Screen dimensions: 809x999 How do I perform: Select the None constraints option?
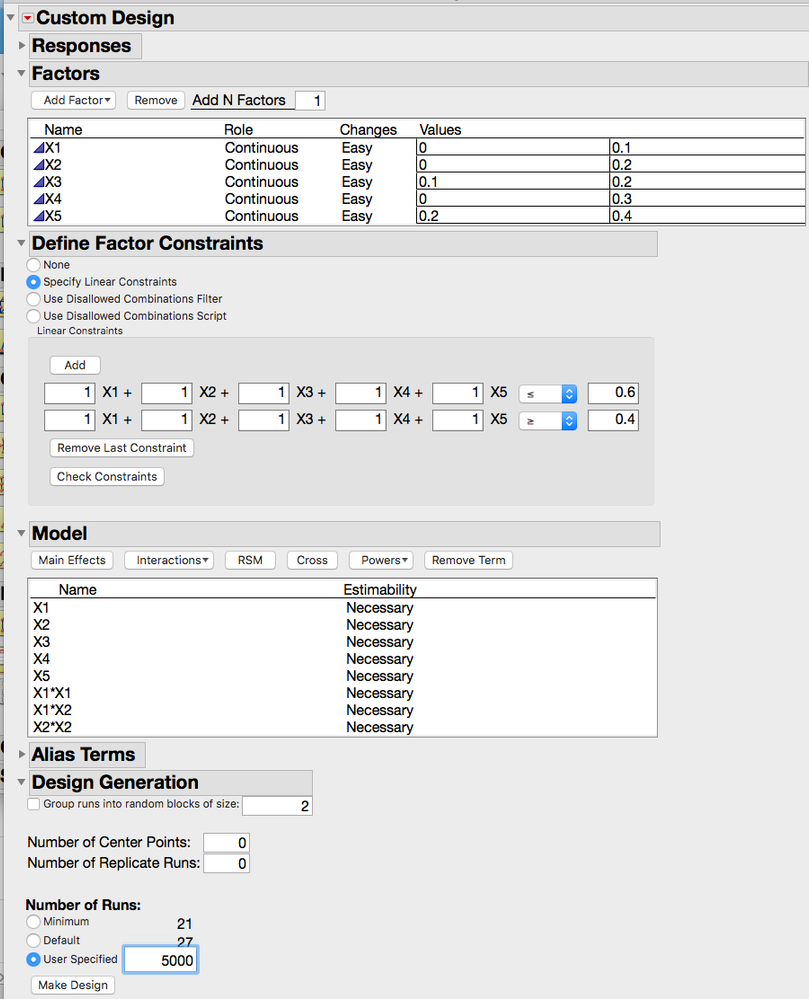tap(33, 264)
